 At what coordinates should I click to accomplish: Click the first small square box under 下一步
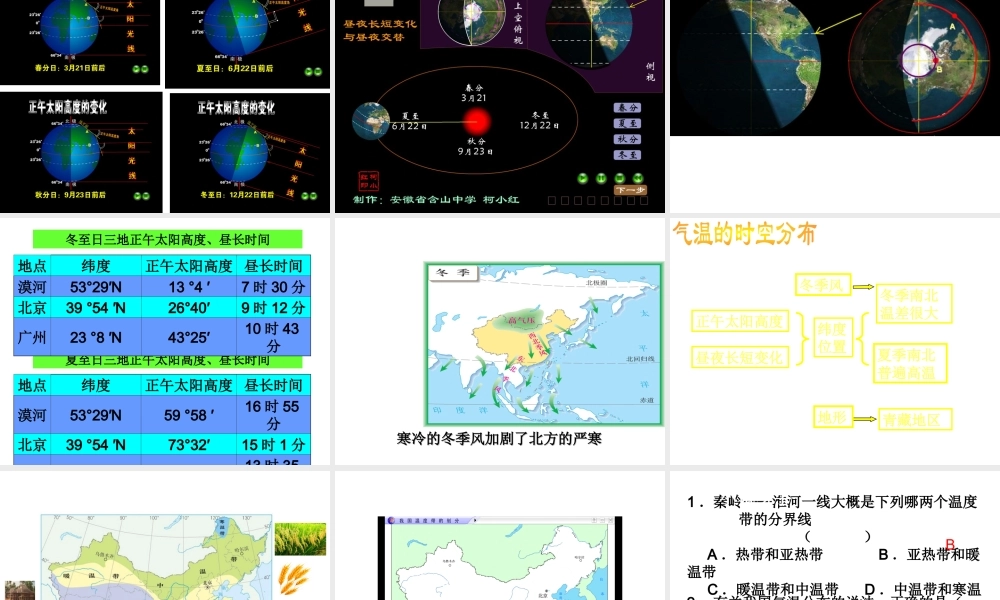(x=552, y=200)
